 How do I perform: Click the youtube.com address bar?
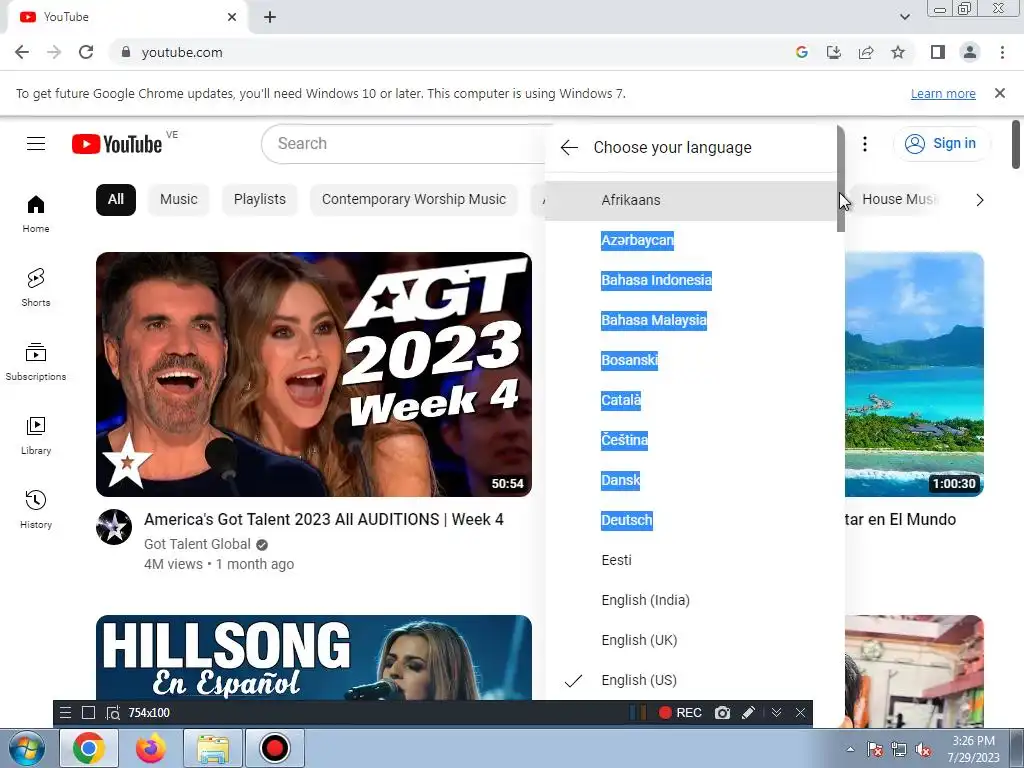(451, 52)
